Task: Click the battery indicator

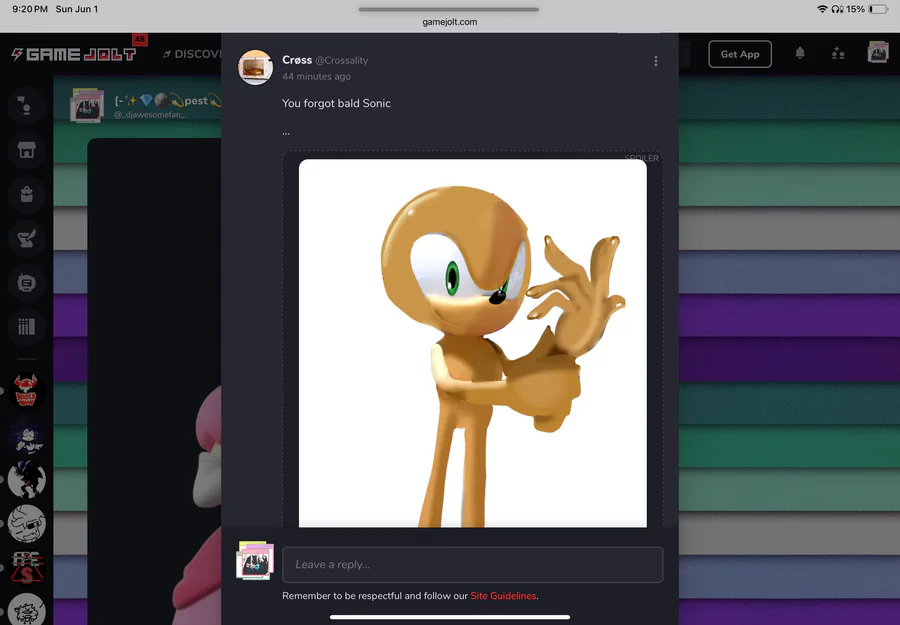Action: (x=878, y=9)
